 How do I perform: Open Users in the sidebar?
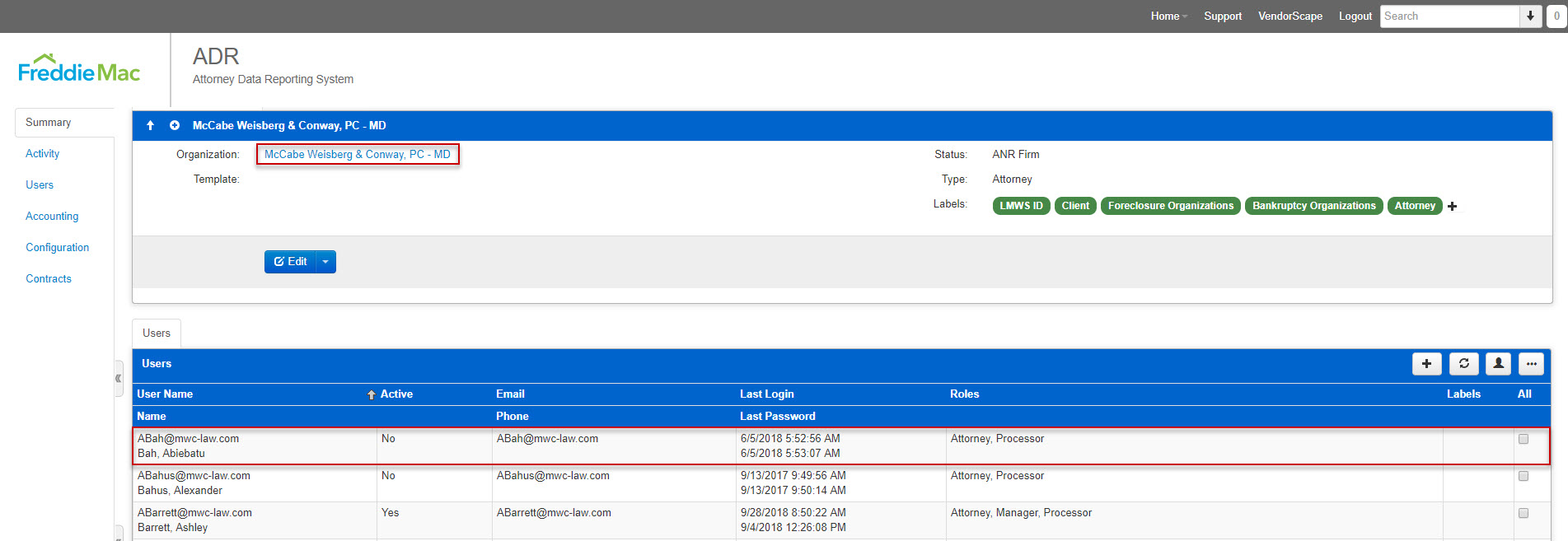pyautogui.click(x=40, y=184)
